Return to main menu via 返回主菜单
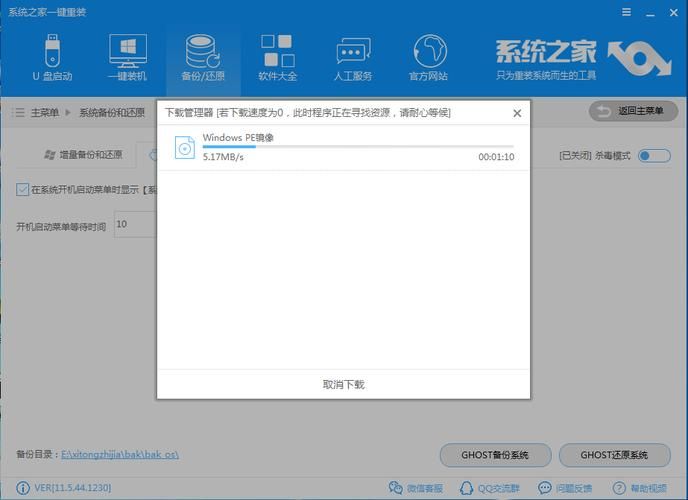Image resolution: width=688 pixels, height=500 pixels. coord(633,111)
